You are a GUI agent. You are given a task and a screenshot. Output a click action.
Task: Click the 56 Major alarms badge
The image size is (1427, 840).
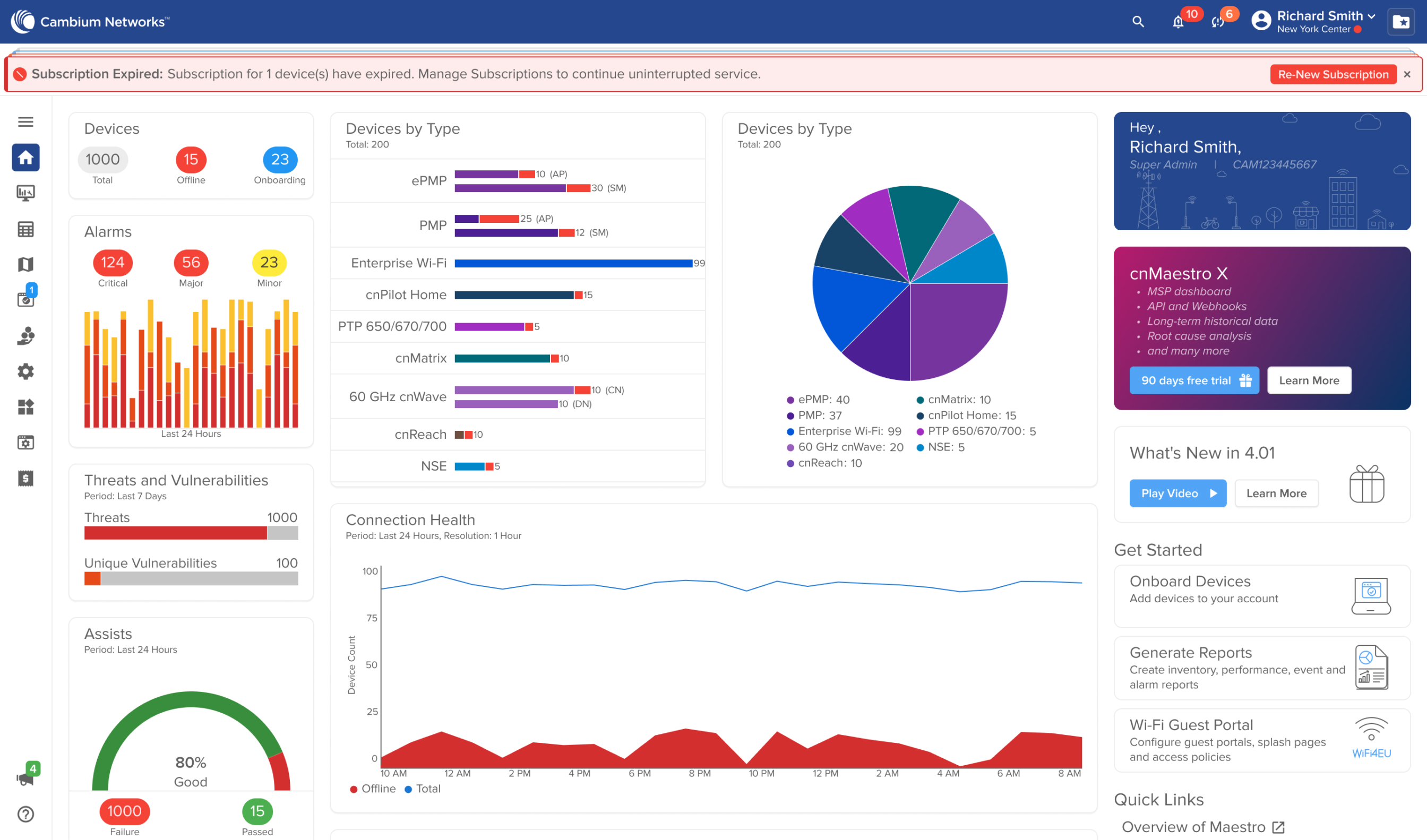pyautogui.click(x=191, y=263)
